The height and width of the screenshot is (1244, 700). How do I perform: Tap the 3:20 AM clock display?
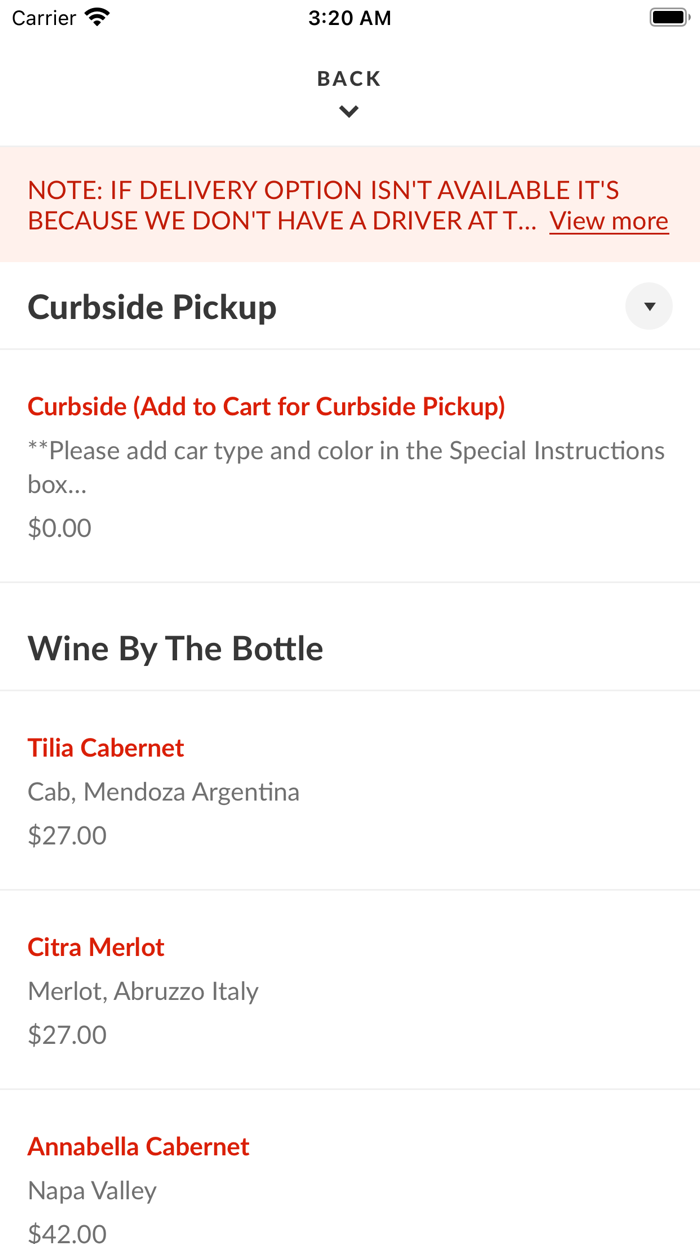349,17
